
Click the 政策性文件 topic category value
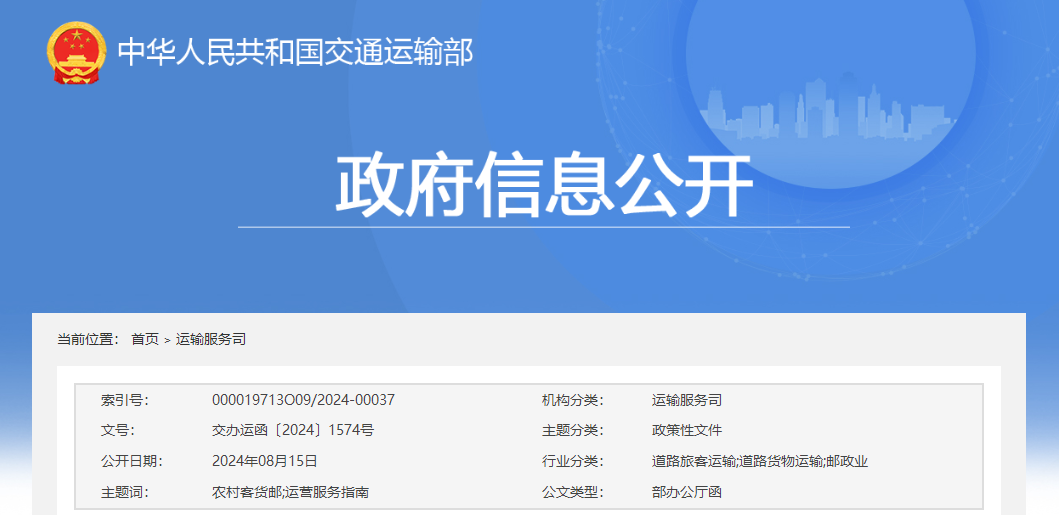(x=686, y=431)
